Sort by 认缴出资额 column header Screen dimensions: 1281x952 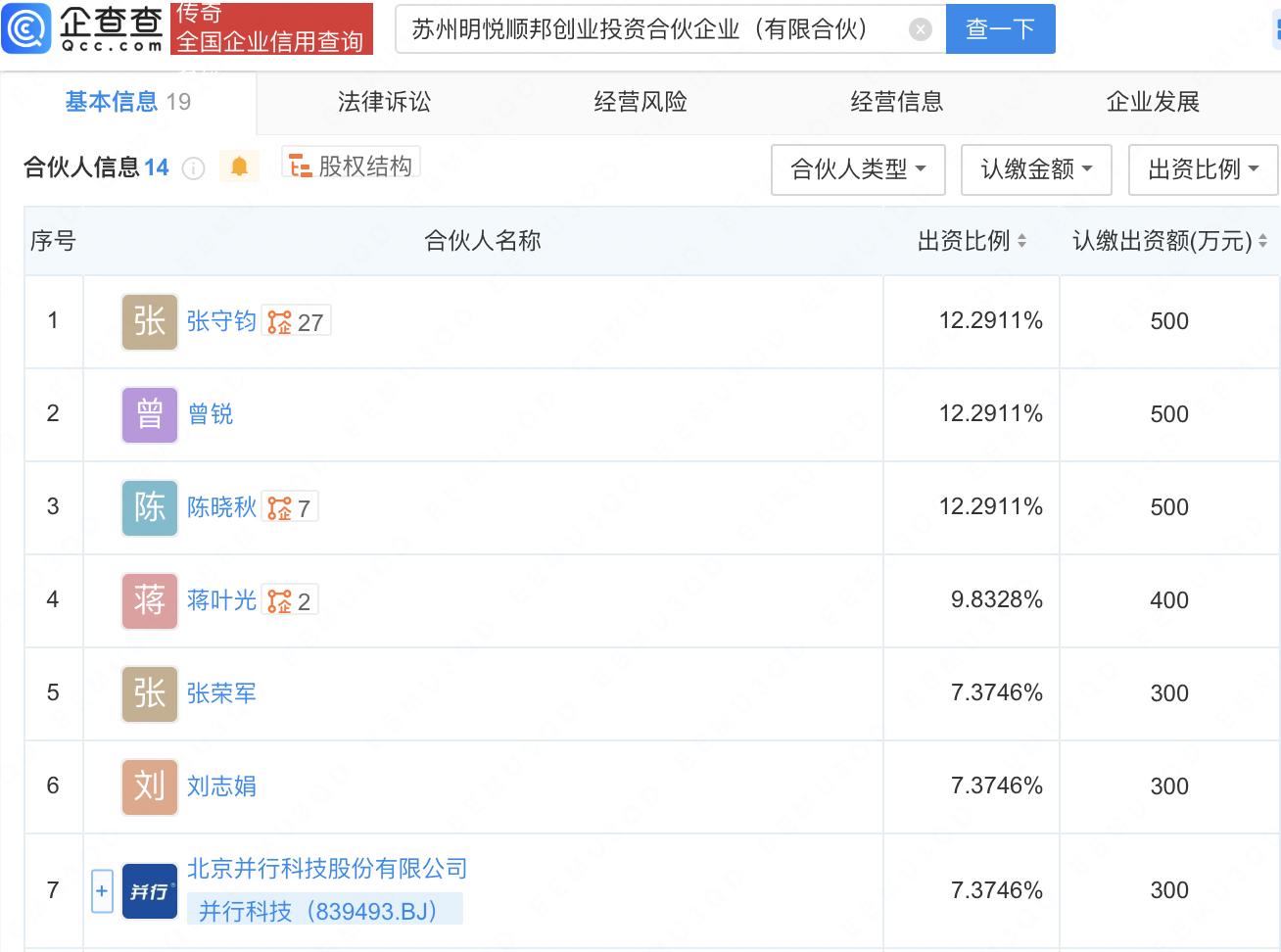coord(1169,241)
